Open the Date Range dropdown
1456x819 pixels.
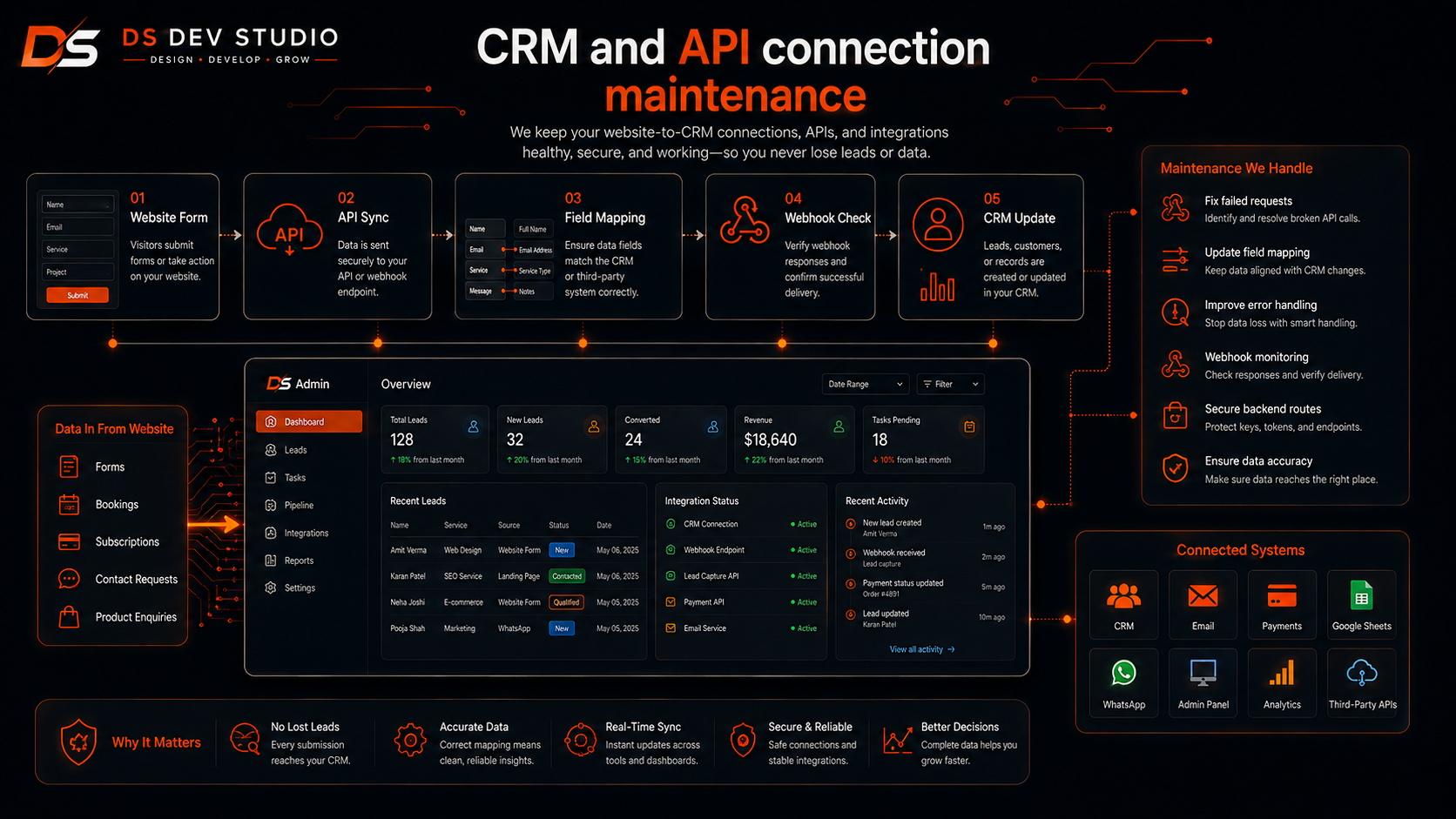click(866, 384)
